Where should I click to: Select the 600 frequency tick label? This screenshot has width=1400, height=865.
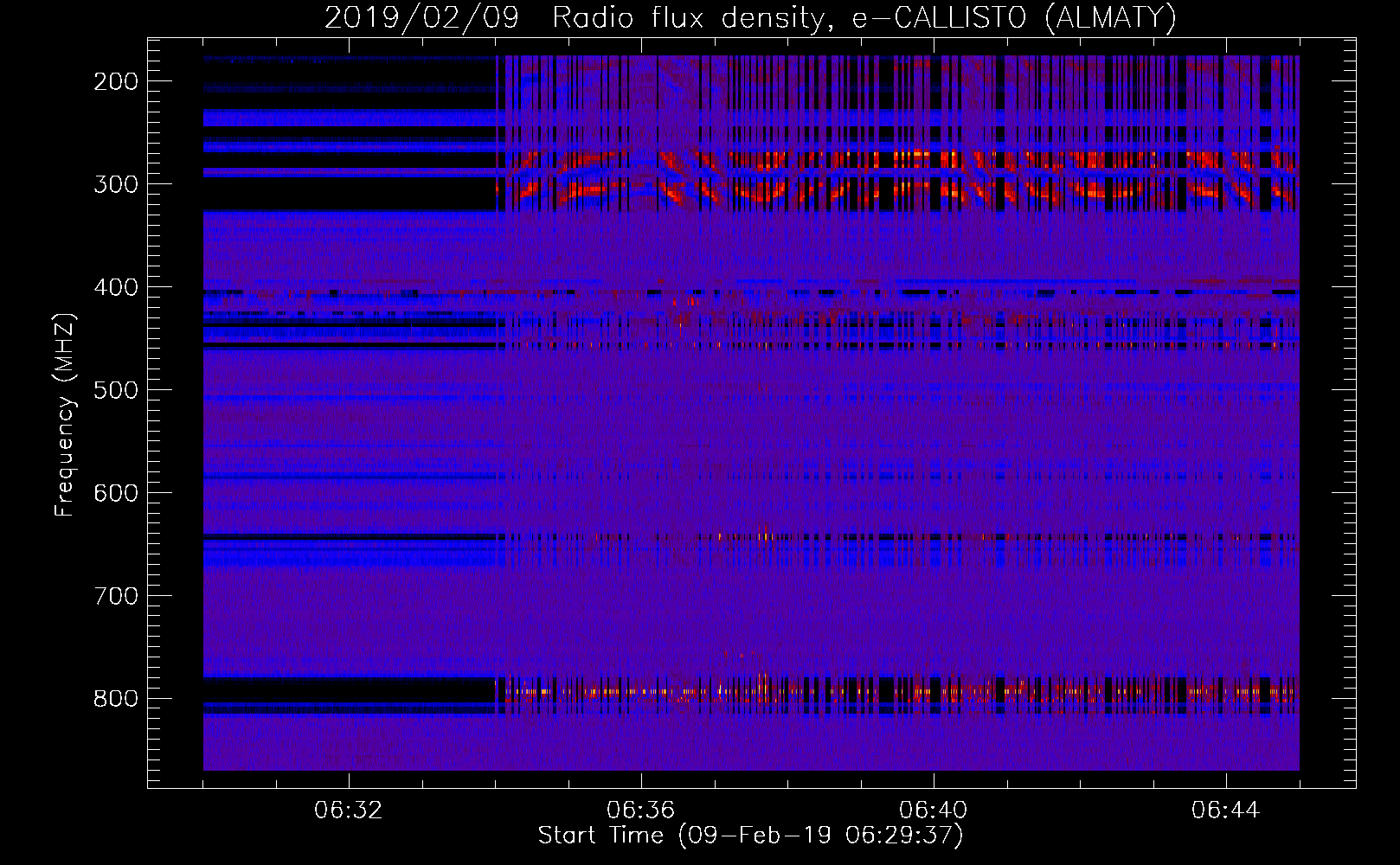[116, 493]
